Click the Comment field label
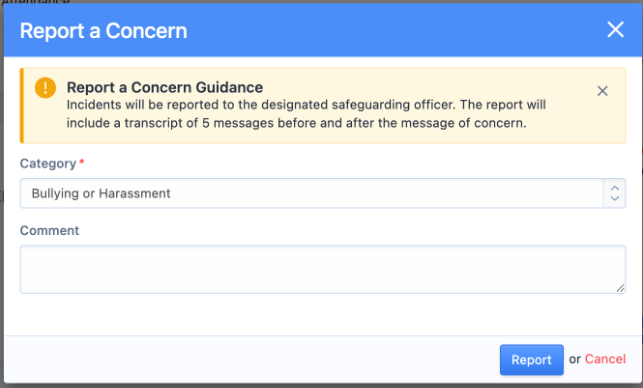The height and width of the screenshot is (388, 643). click(50, 231)
